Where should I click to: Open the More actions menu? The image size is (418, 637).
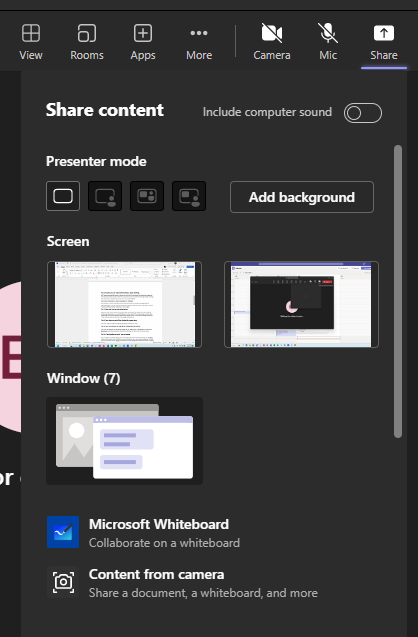(199, 42)
